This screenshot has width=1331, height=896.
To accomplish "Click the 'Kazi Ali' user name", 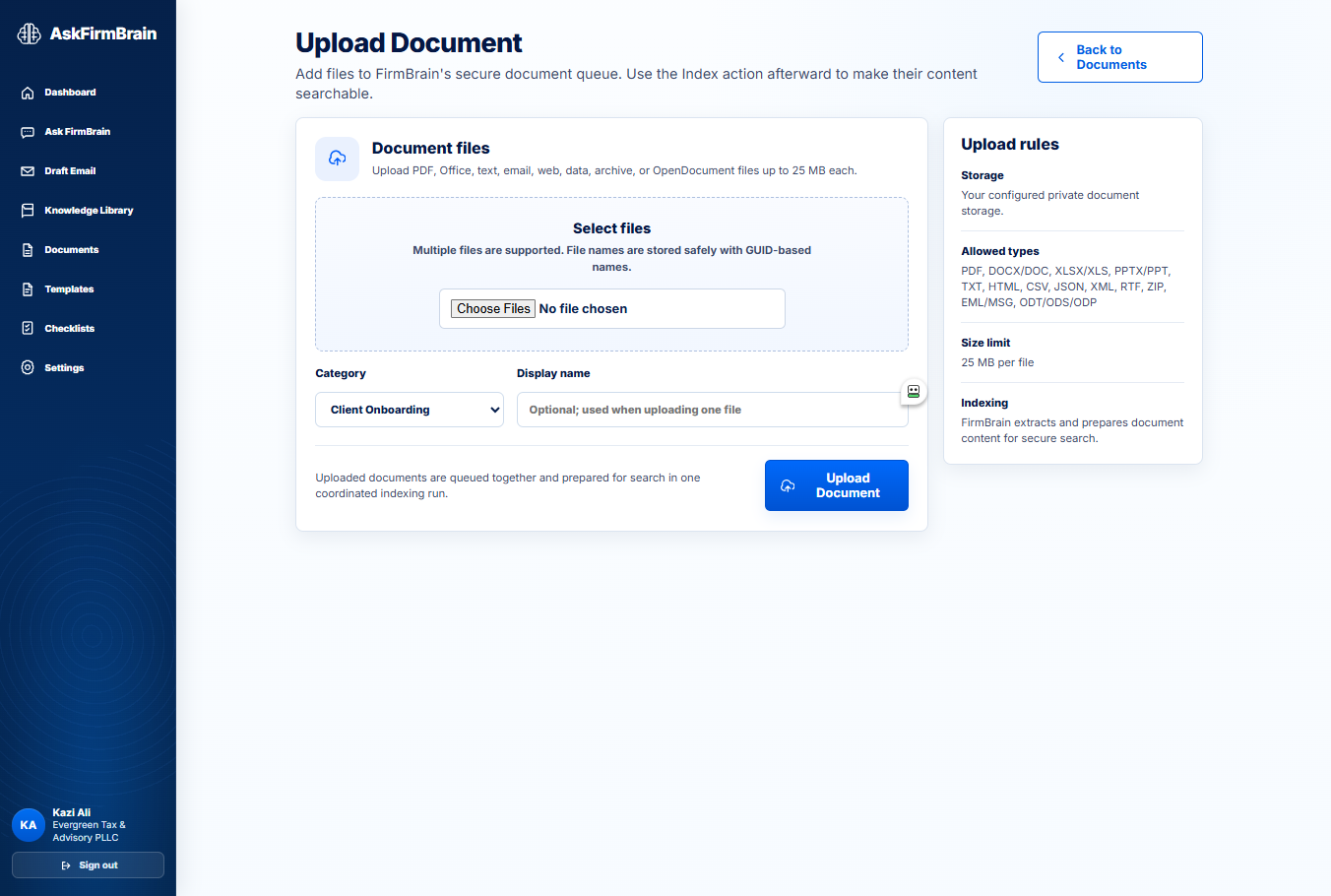I will click(x=71, y=812).
